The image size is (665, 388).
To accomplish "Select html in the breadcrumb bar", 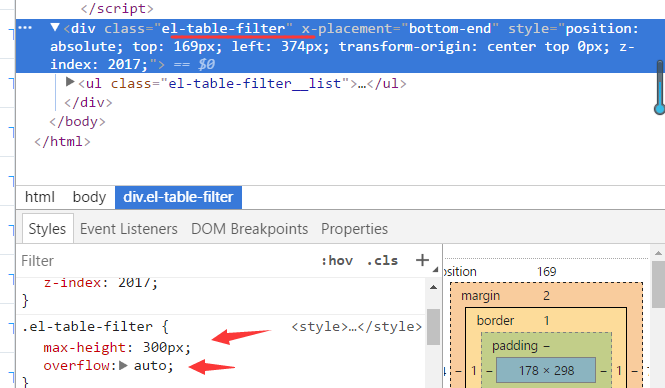I will pos(39,197).
